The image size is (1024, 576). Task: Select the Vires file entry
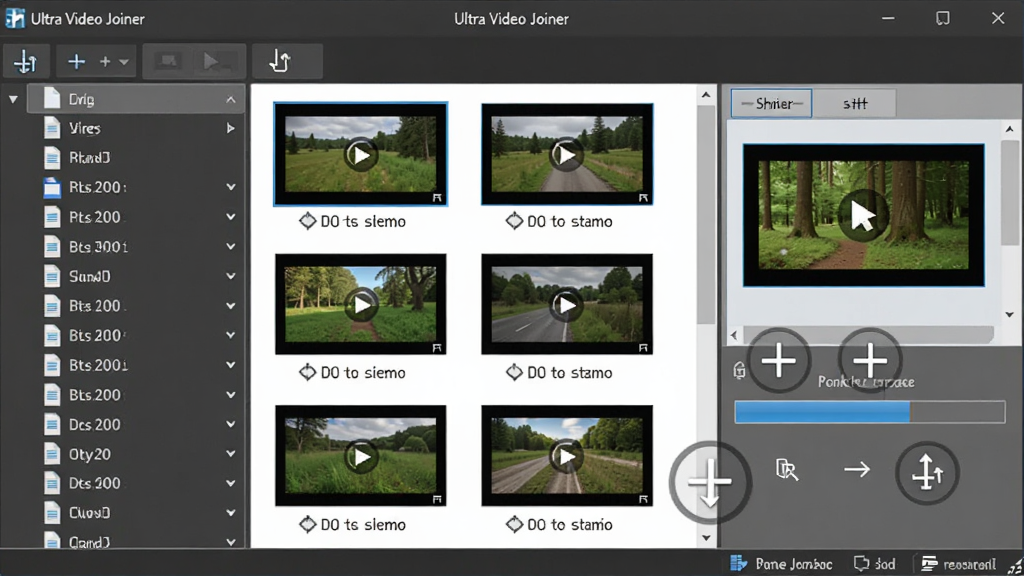point(85,129)
